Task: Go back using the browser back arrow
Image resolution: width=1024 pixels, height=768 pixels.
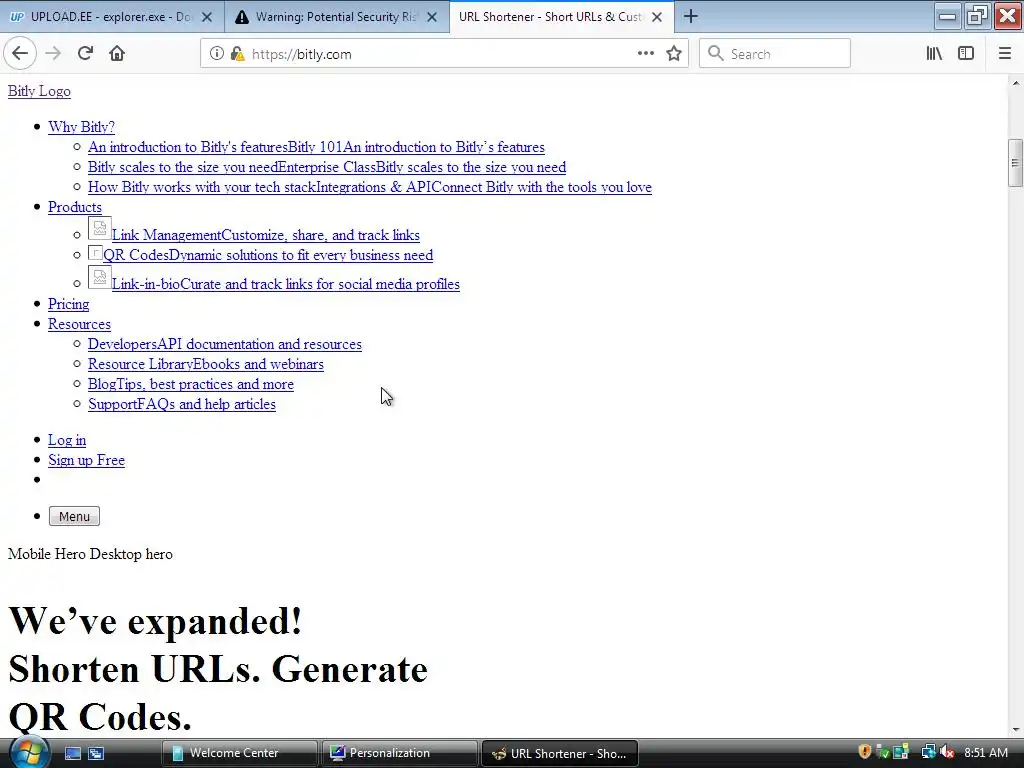Action: [20, 54]
